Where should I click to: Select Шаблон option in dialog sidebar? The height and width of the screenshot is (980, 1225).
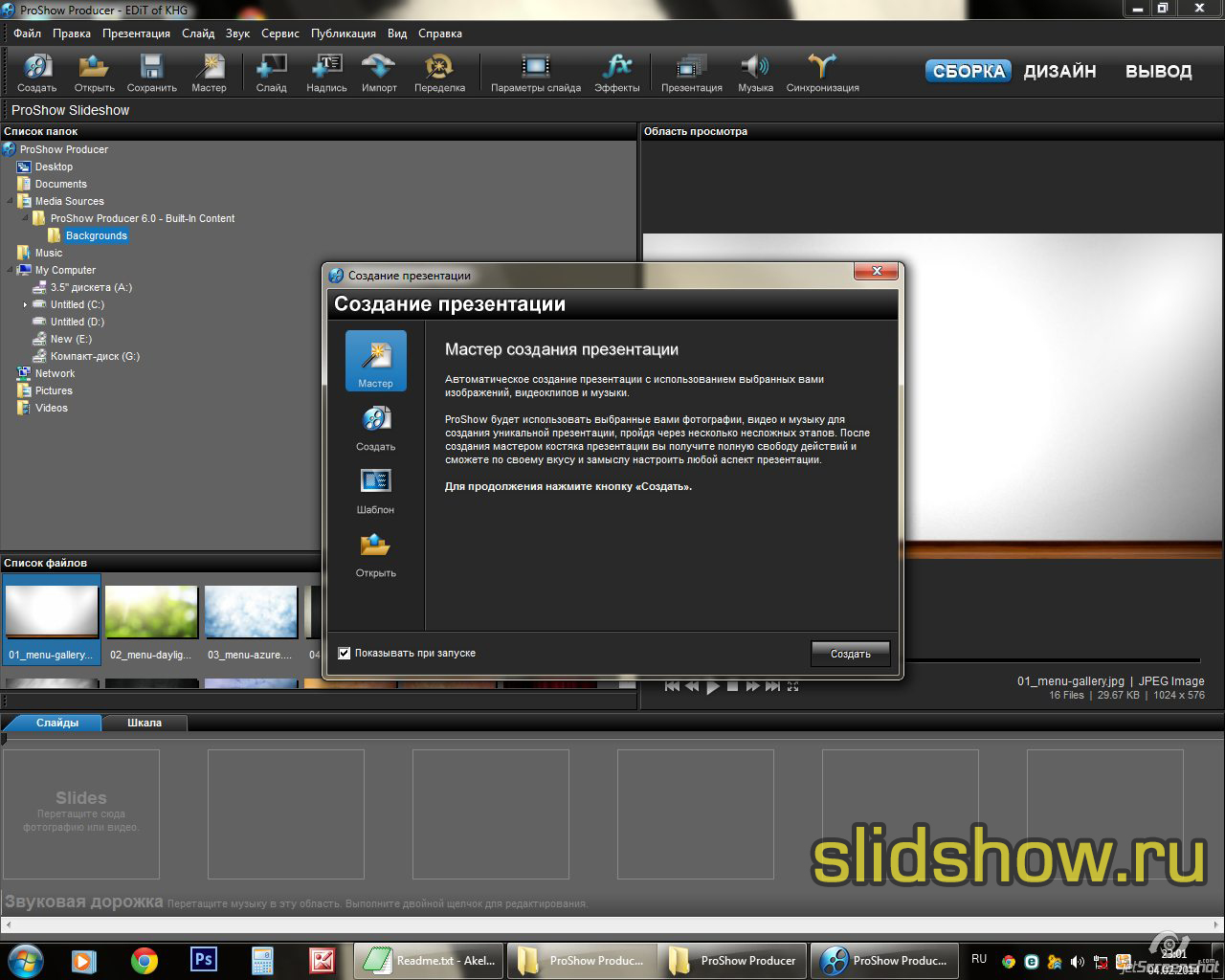pyautogui.click(x=375, y=491)
